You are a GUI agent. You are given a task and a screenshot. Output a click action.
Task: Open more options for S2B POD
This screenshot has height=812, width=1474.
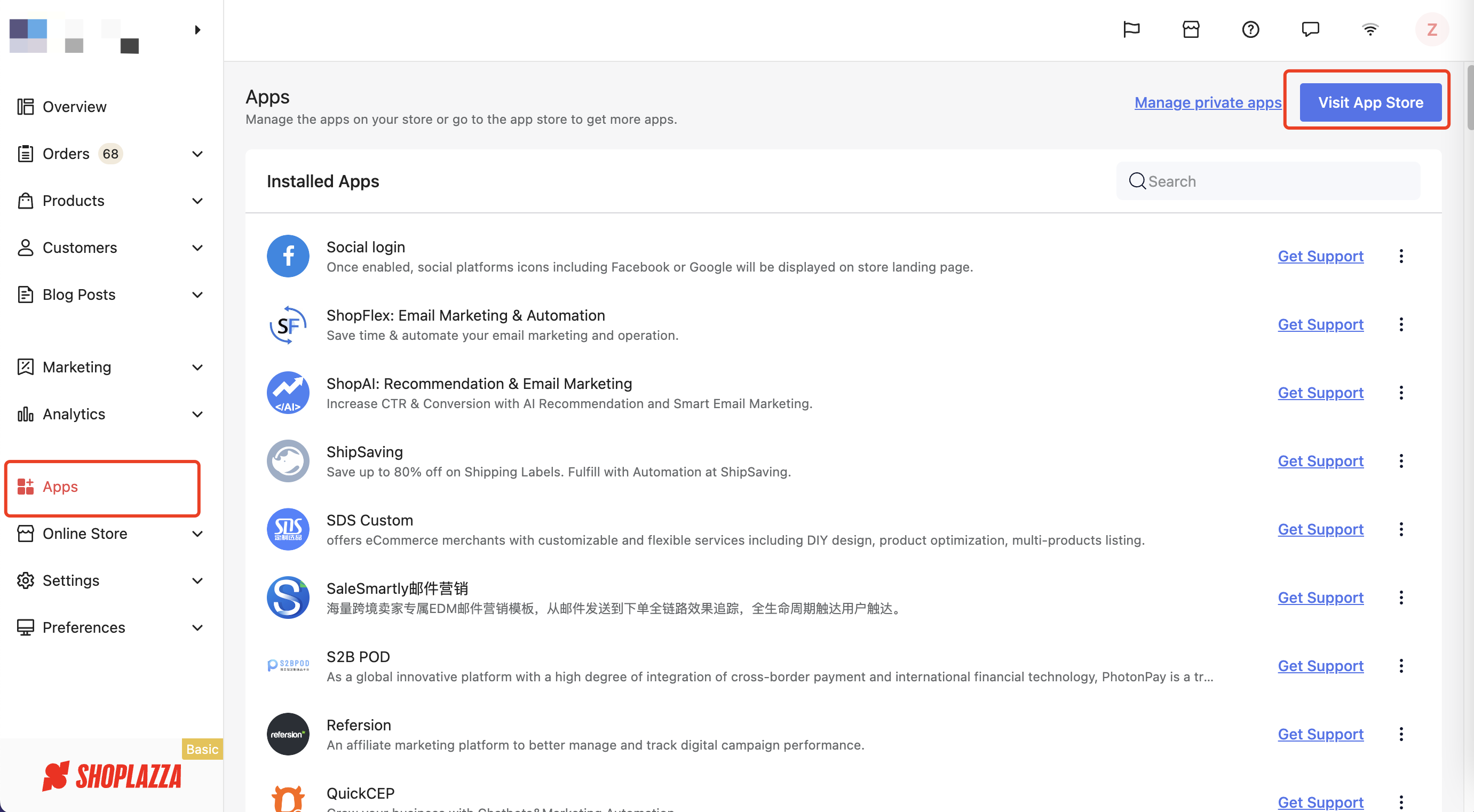point(1401,666)
